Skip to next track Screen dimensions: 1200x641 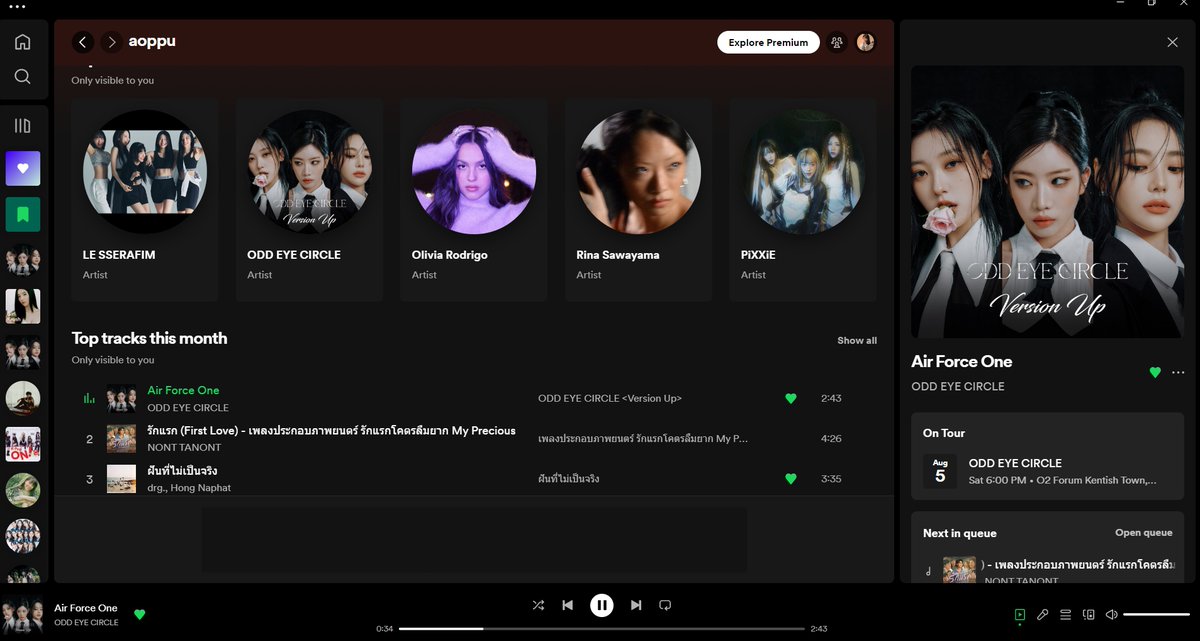(x=636, y=605)
